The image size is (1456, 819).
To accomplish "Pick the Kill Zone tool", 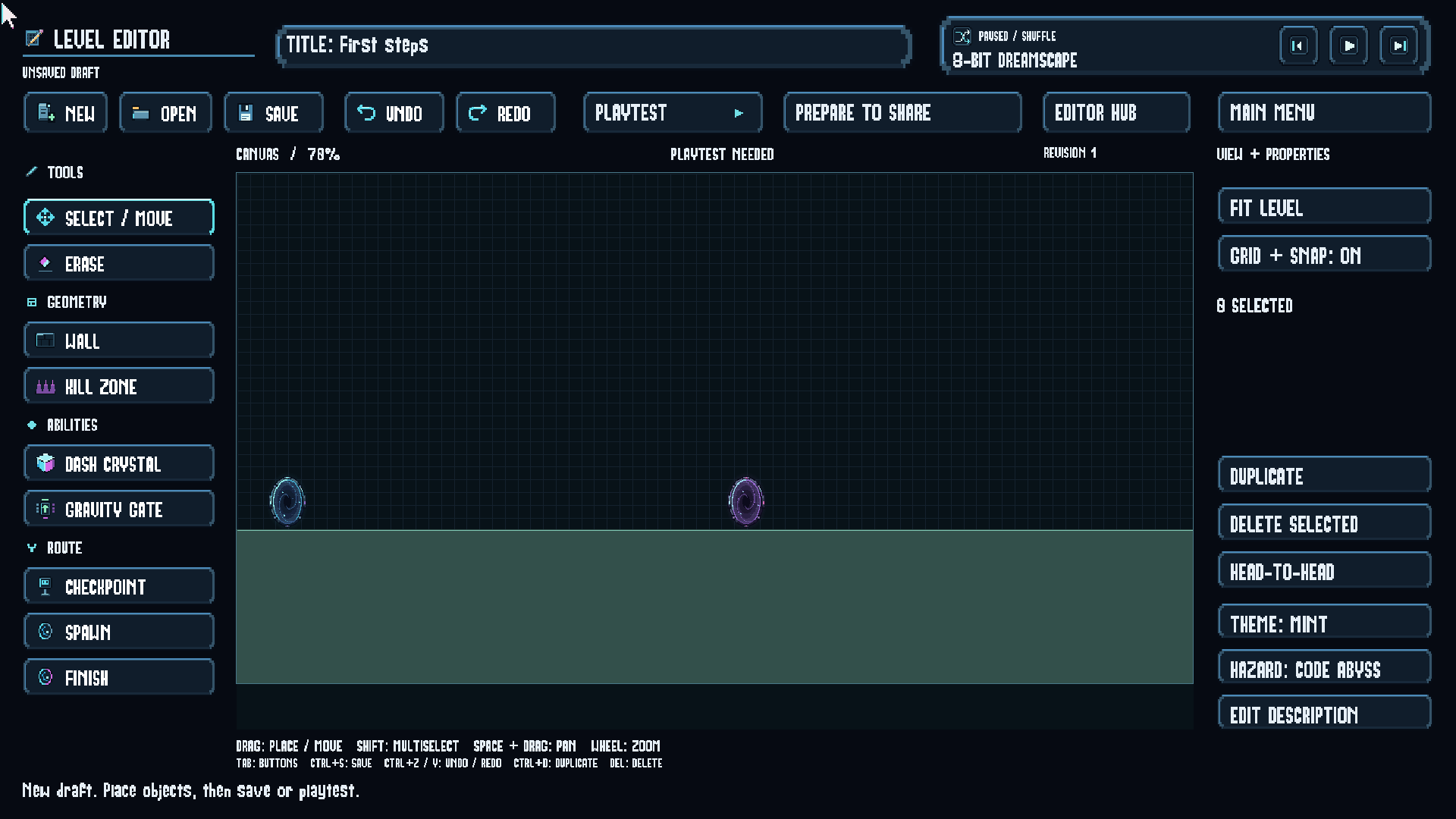I will (119, 386).
